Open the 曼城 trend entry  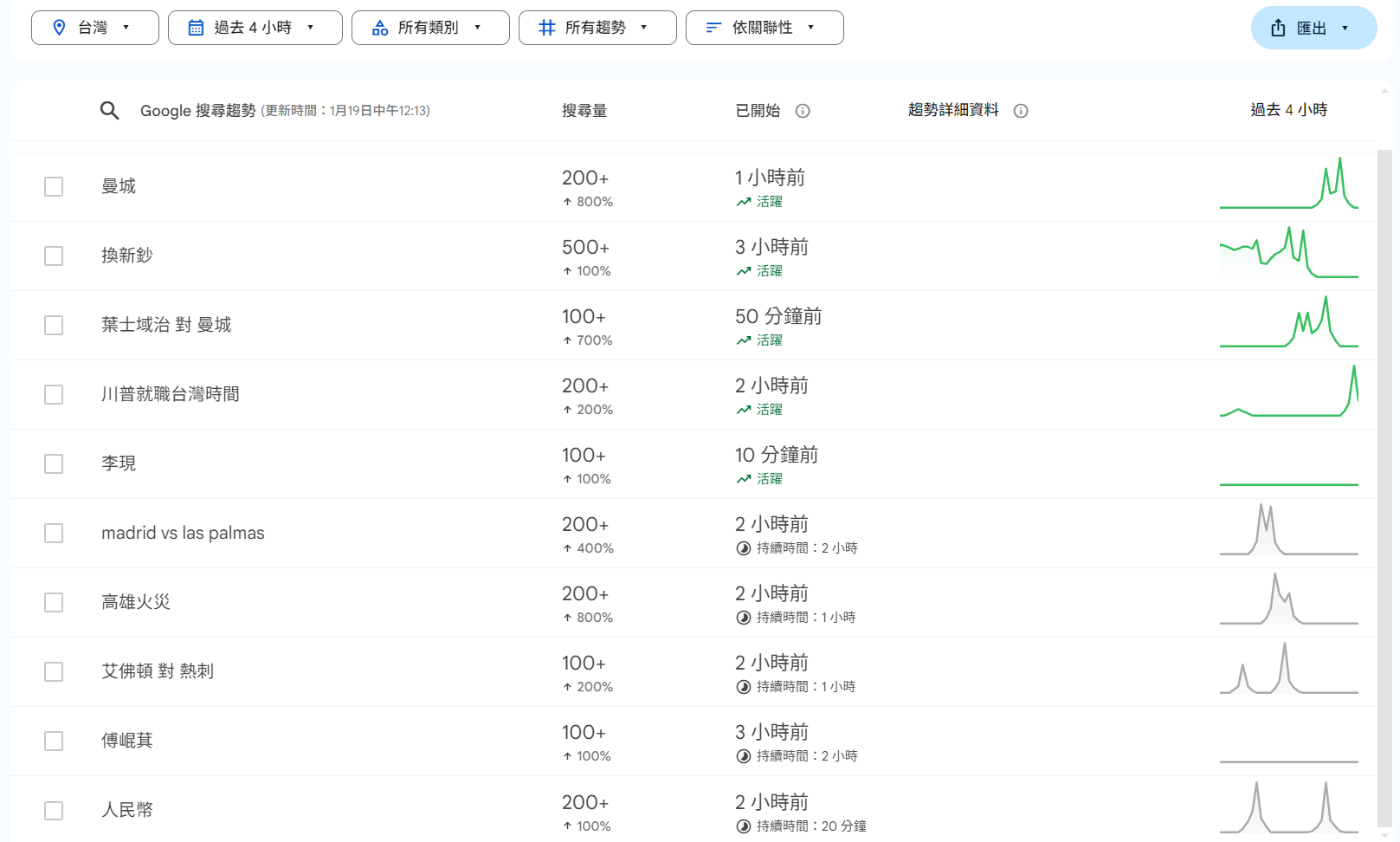click(x=119, y=186)
